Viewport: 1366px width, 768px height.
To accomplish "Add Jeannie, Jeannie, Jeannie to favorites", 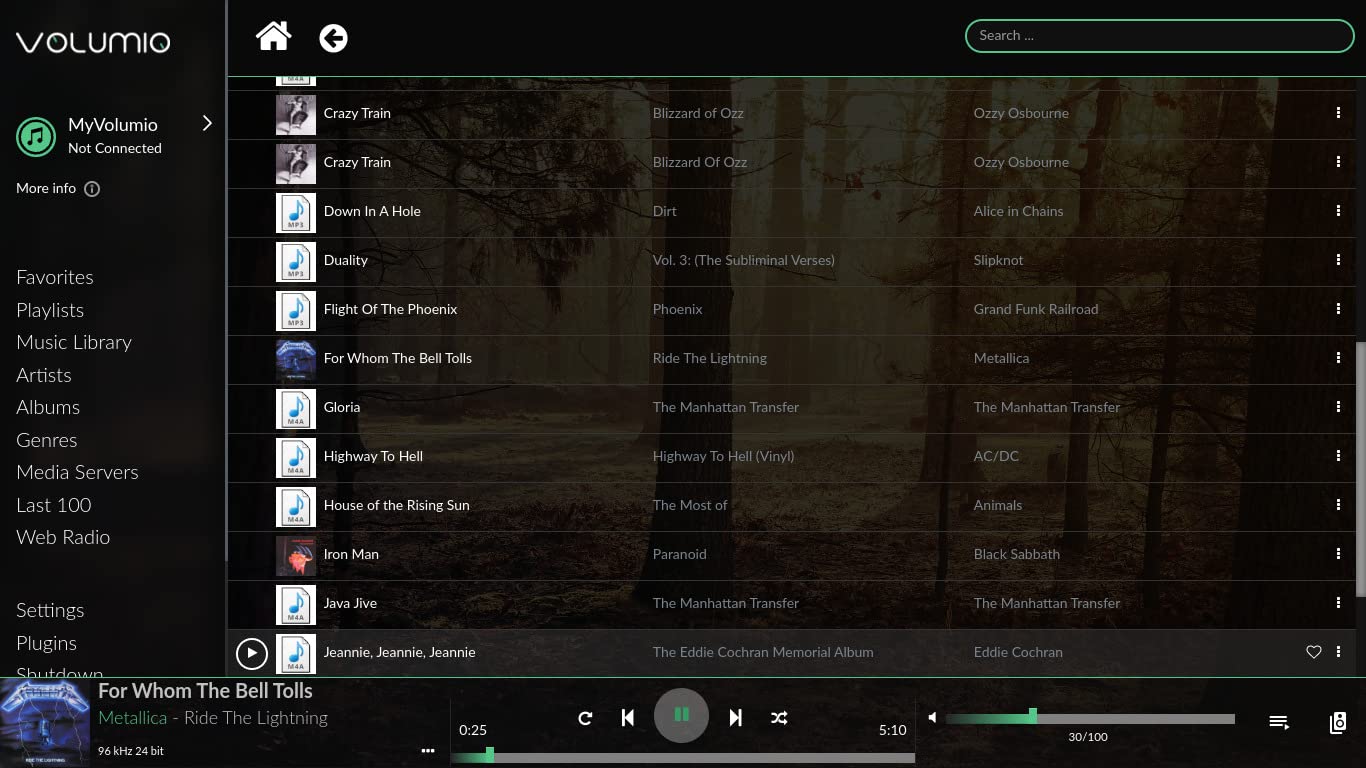I will tap(1314, 652).
